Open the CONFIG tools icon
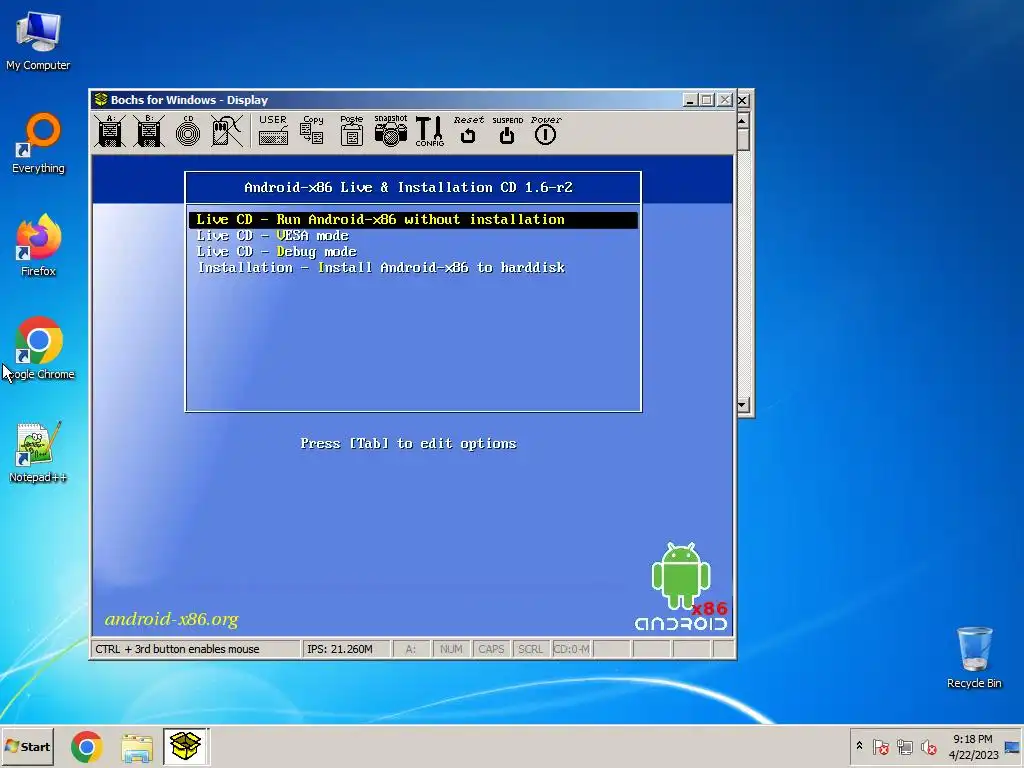Screen dimensions: 1024x768 429,131
